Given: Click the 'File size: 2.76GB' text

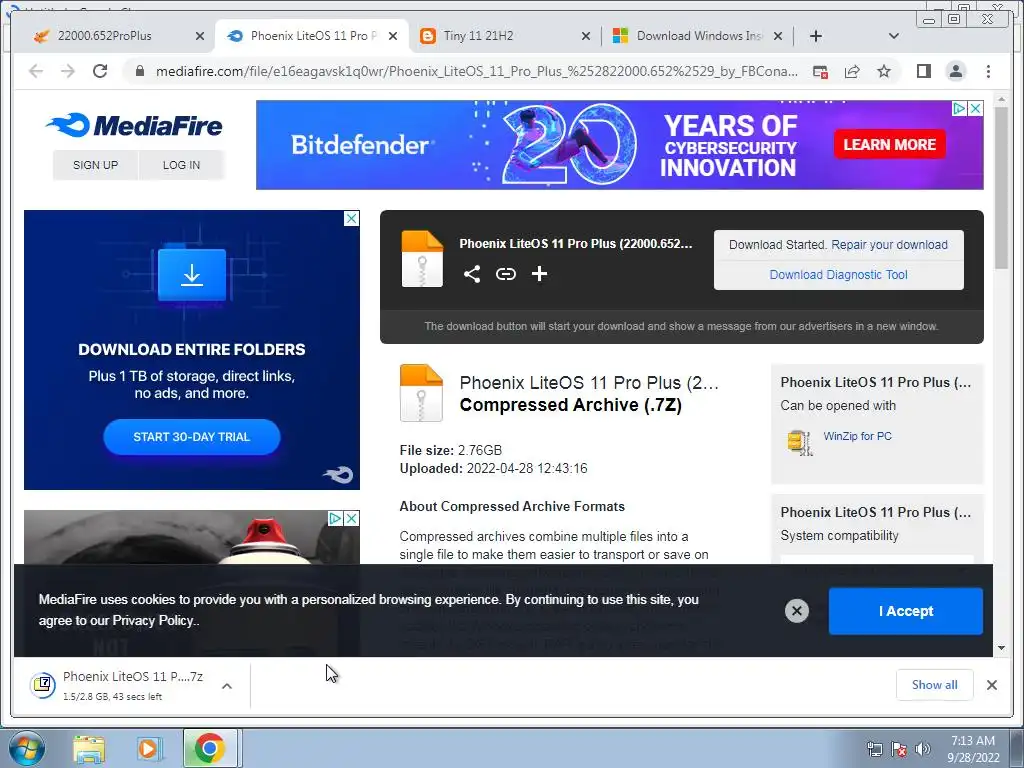Looking at the screenshot, I should (x=451, y=451).
